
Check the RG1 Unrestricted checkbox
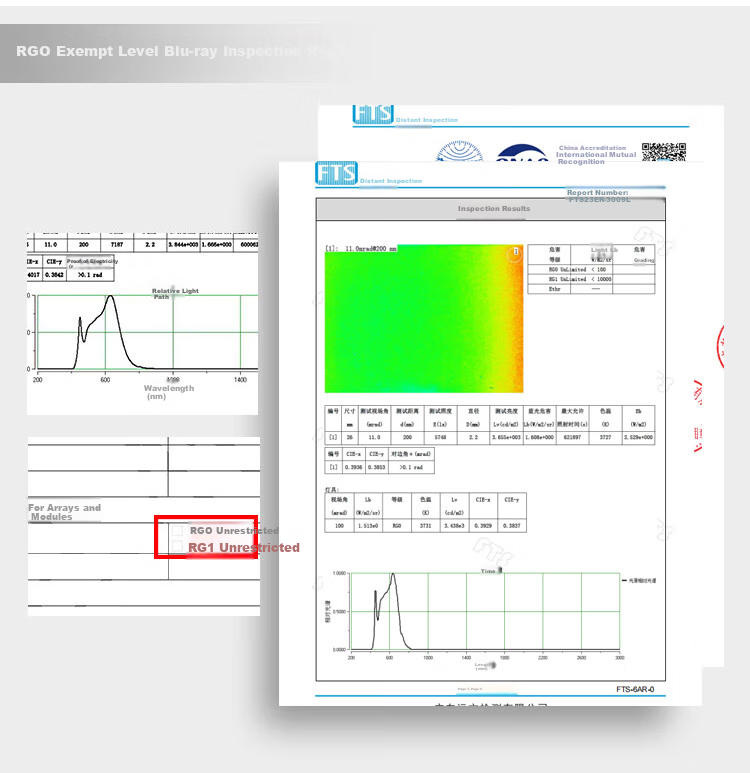(x=177, y=546)
